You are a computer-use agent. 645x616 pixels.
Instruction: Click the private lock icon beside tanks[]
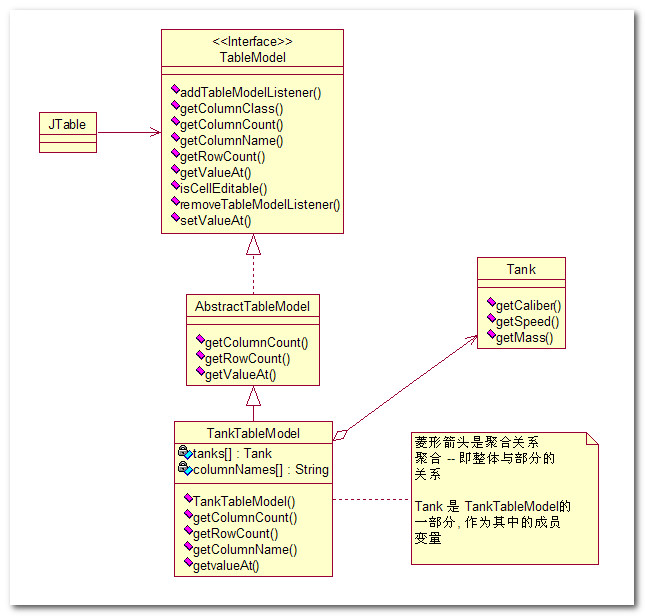coord(183,451)
